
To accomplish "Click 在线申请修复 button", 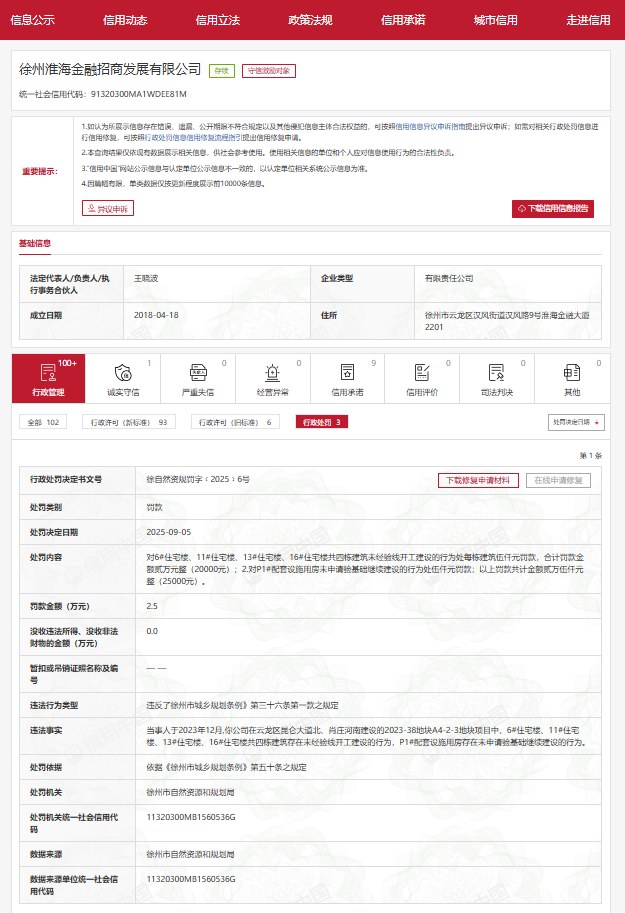I will coord(559,480).
